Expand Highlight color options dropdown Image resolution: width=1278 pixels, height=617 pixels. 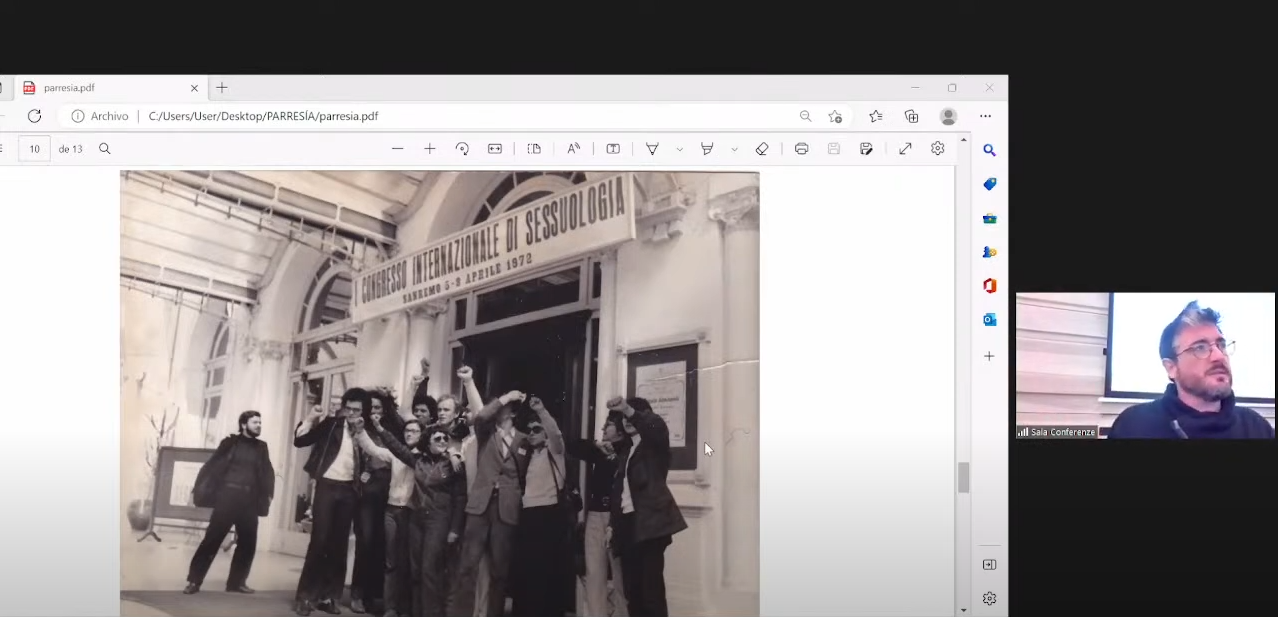734,149
